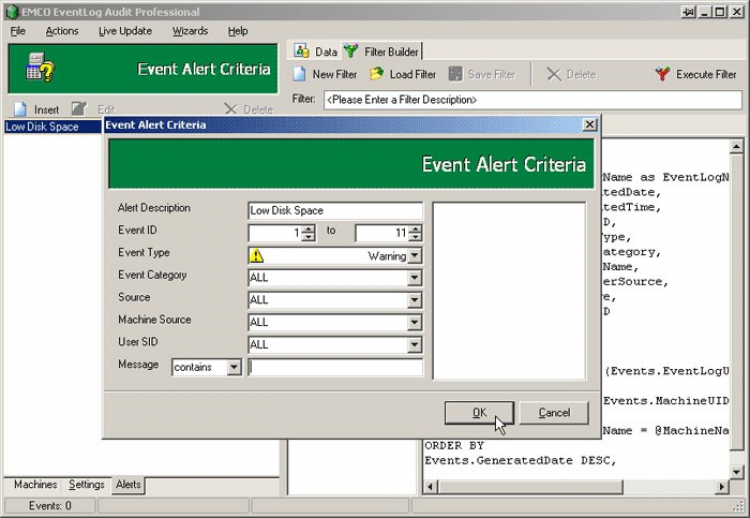Click the vertical scrollbar up arrow in the SQL pane

(737, 146)
